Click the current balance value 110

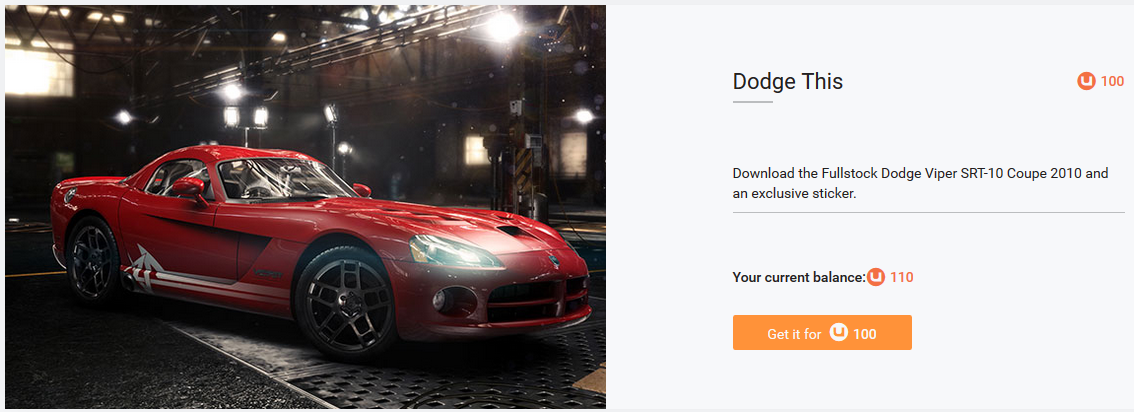pos(902,277)
